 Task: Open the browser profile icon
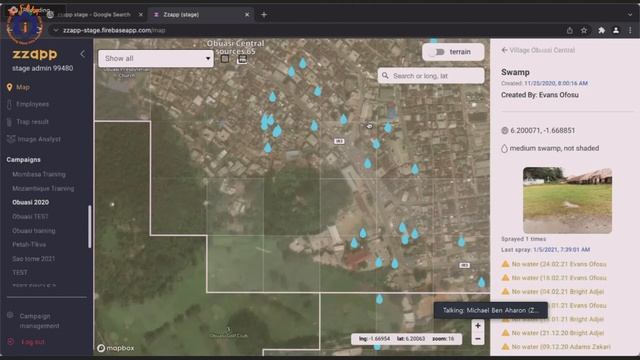(x=616, y=30)
